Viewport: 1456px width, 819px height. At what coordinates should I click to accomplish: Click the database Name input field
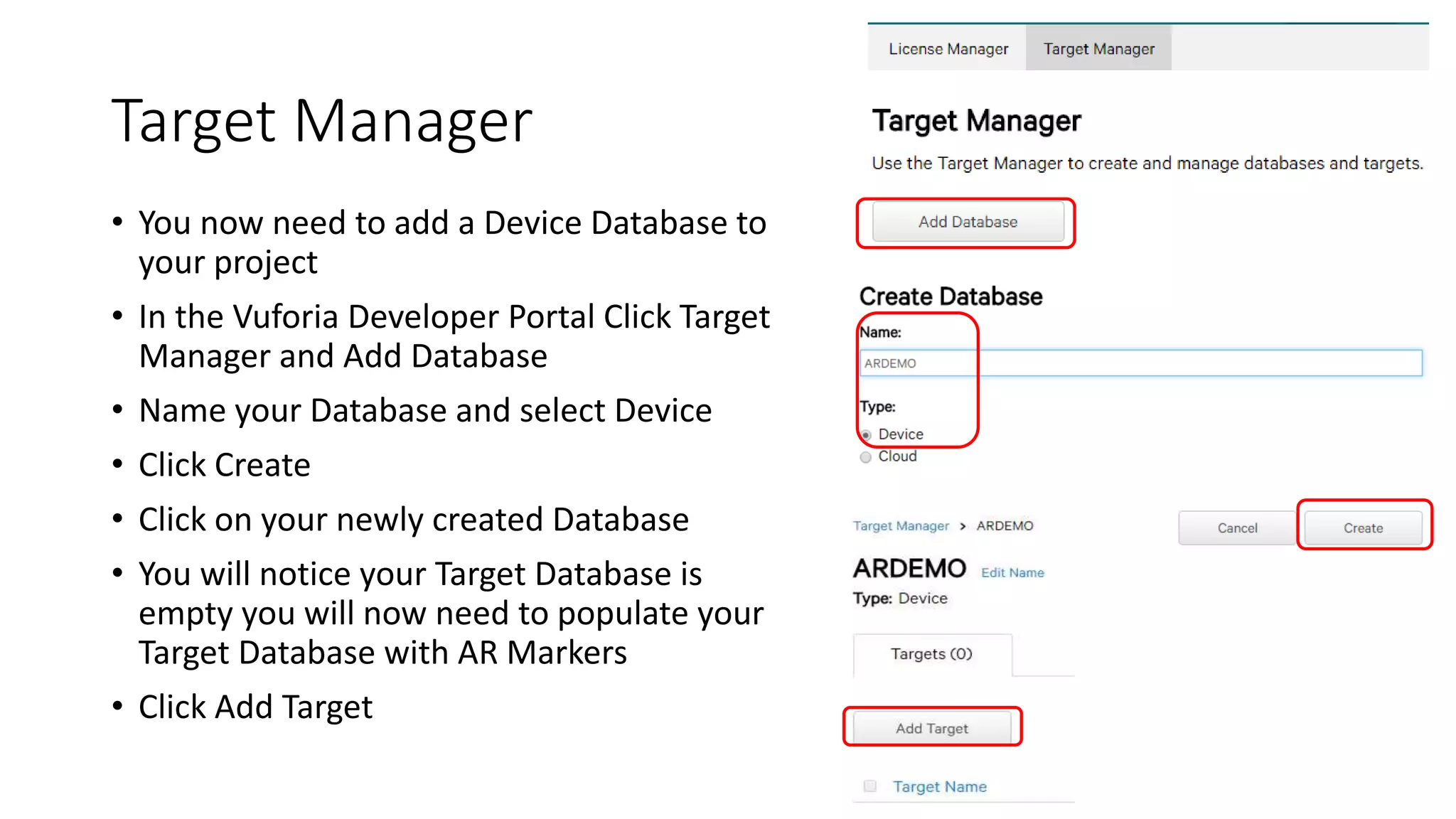click(x=1140, y=363)
